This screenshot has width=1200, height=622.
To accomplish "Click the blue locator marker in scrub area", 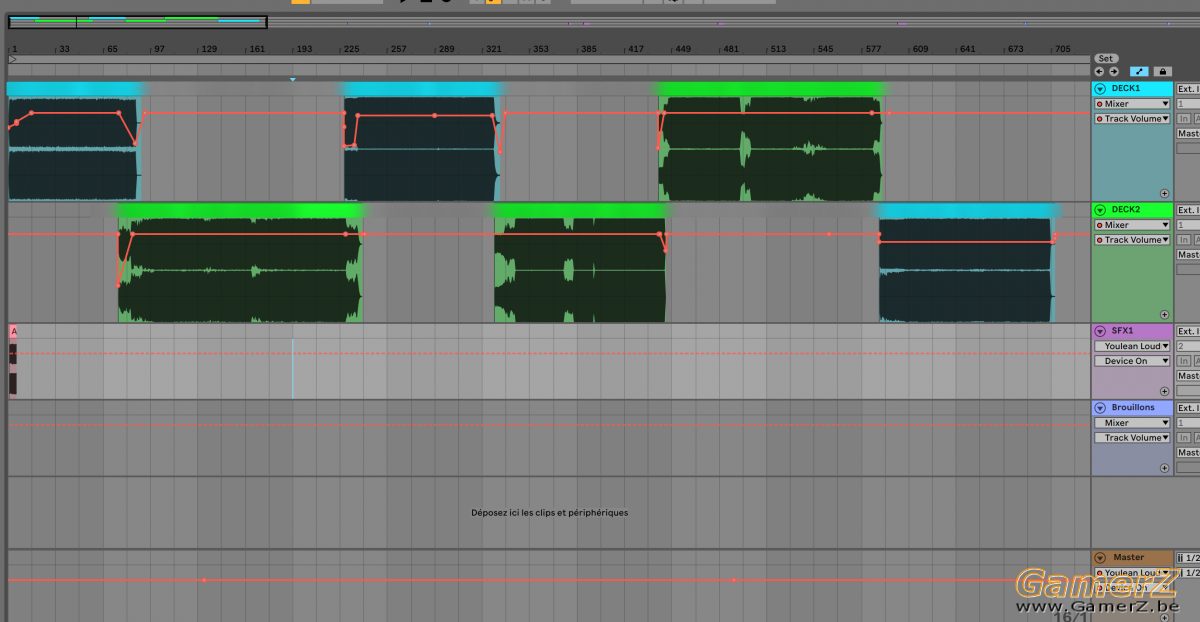I will point(292,79).
